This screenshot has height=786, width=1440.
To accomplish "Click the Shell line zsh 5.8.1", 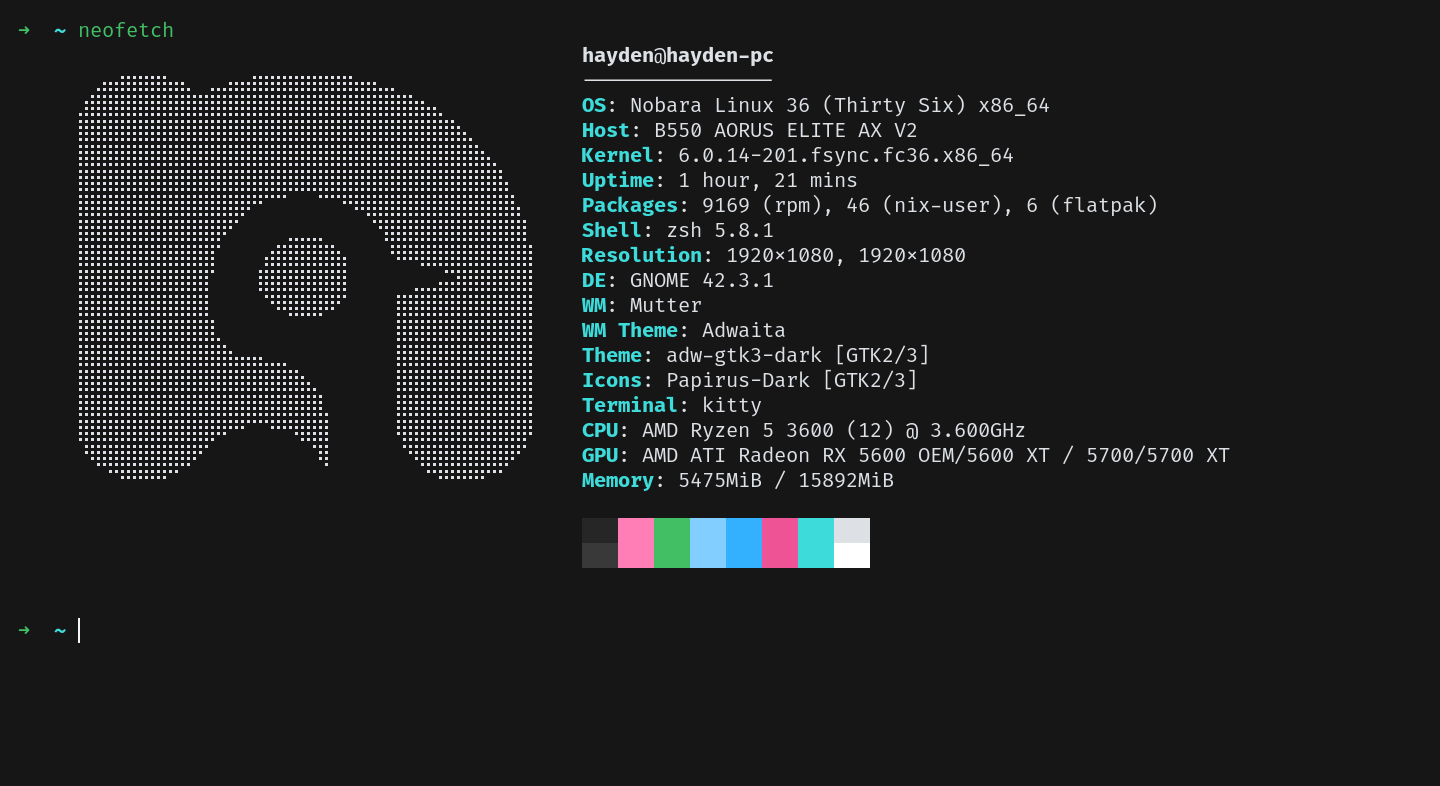I will (678, 230).
